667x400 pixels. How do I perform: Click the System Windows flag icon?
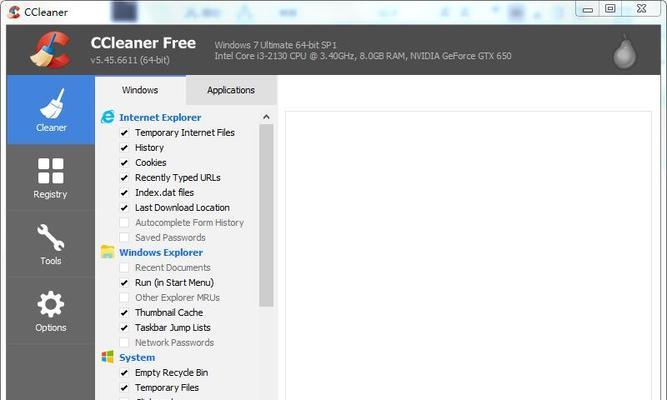(x=108, y=357)
